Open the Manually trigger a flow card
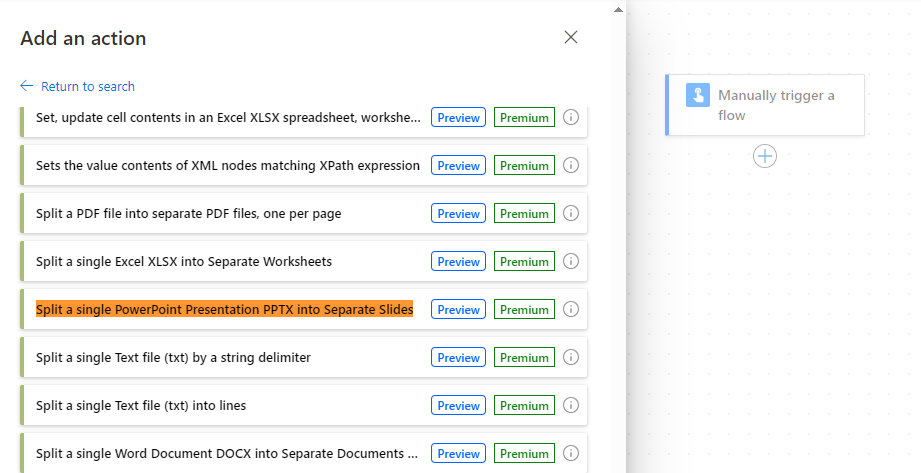Viewport: 921px width, 473px height. pyautogui.click(x=765, y=105)
